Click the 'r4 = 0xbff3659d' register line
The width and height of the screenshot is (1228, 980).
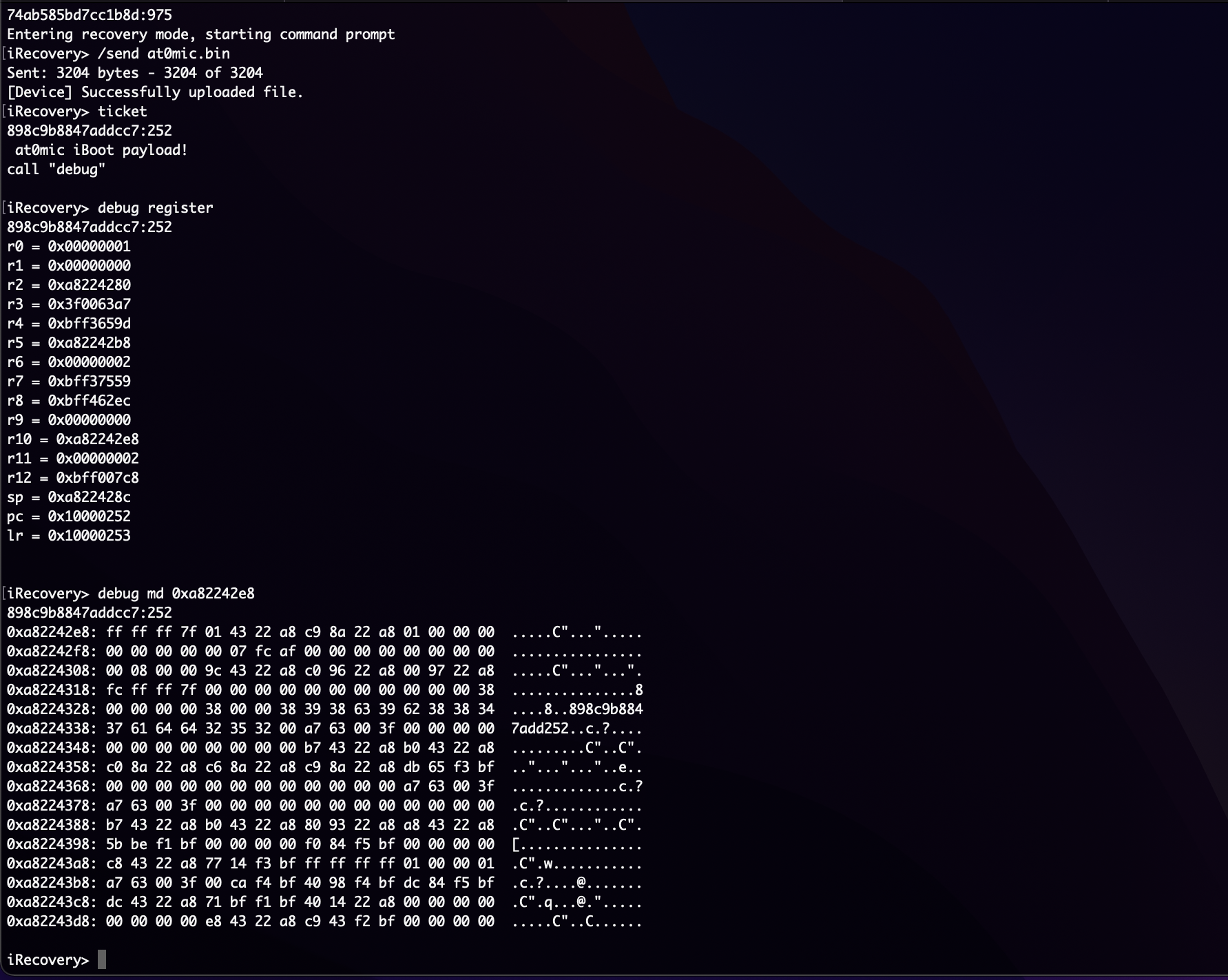coord(69,324)
